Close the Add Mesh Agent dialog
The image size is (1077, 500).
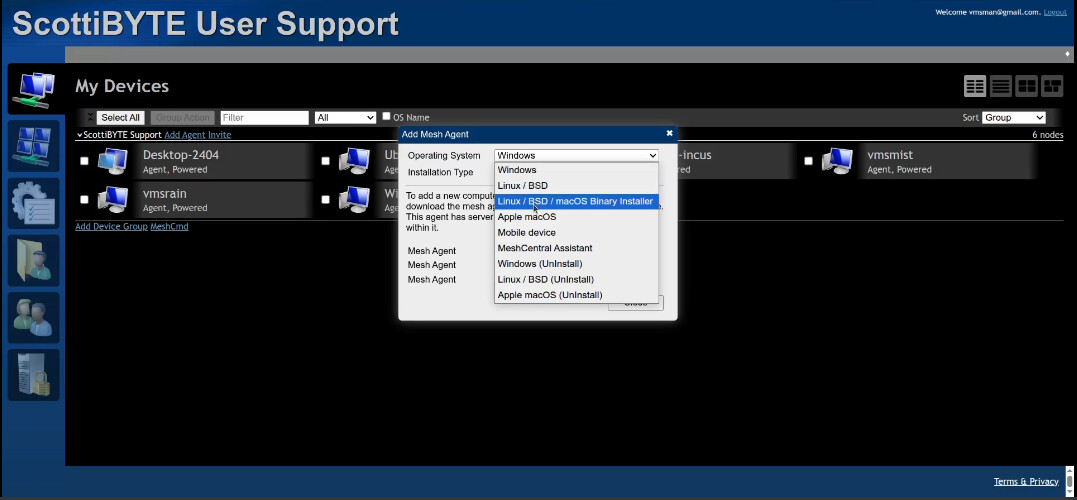point(669,133)
